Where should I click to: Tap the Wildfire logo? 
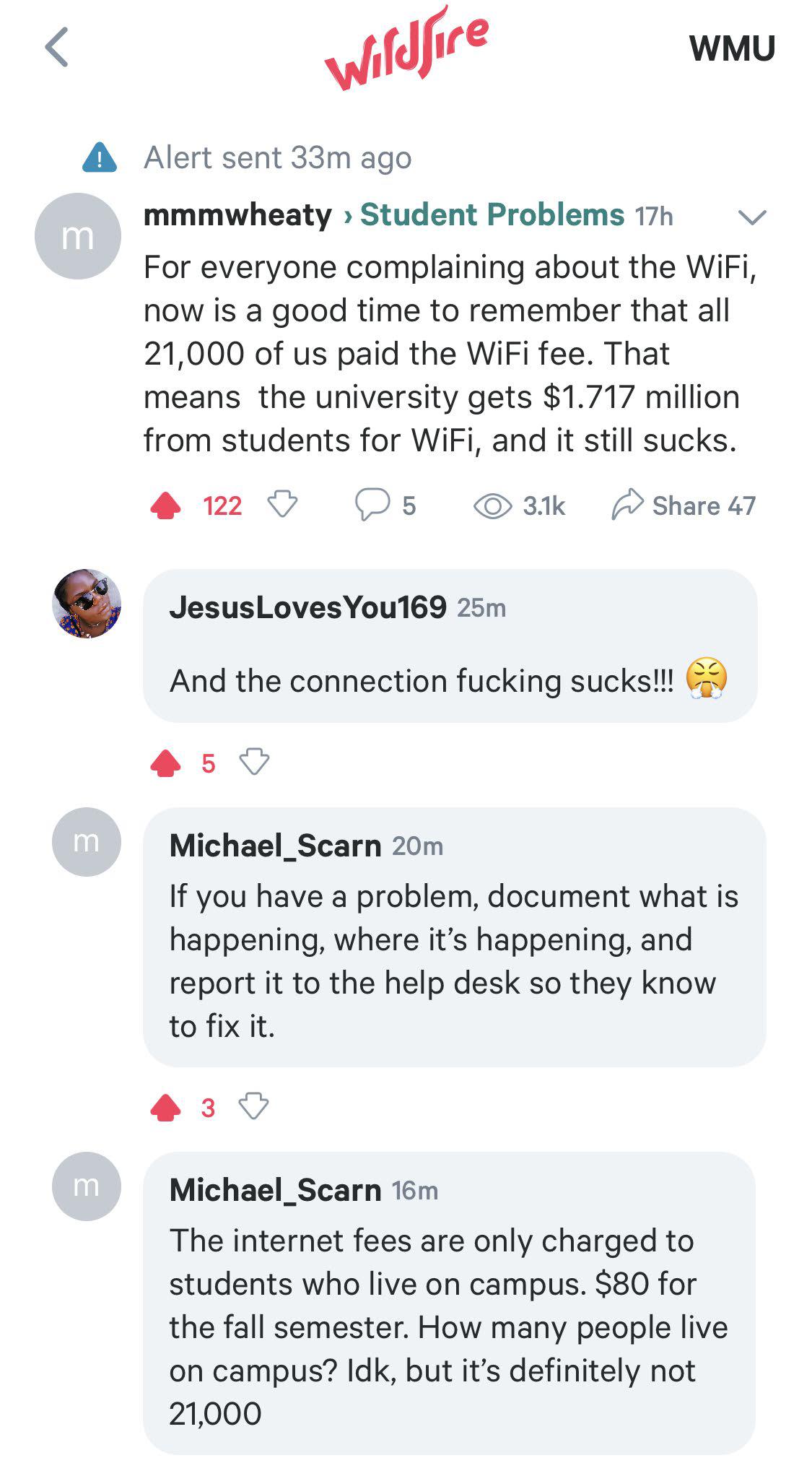pyautogui.click(x=409, y=51)
